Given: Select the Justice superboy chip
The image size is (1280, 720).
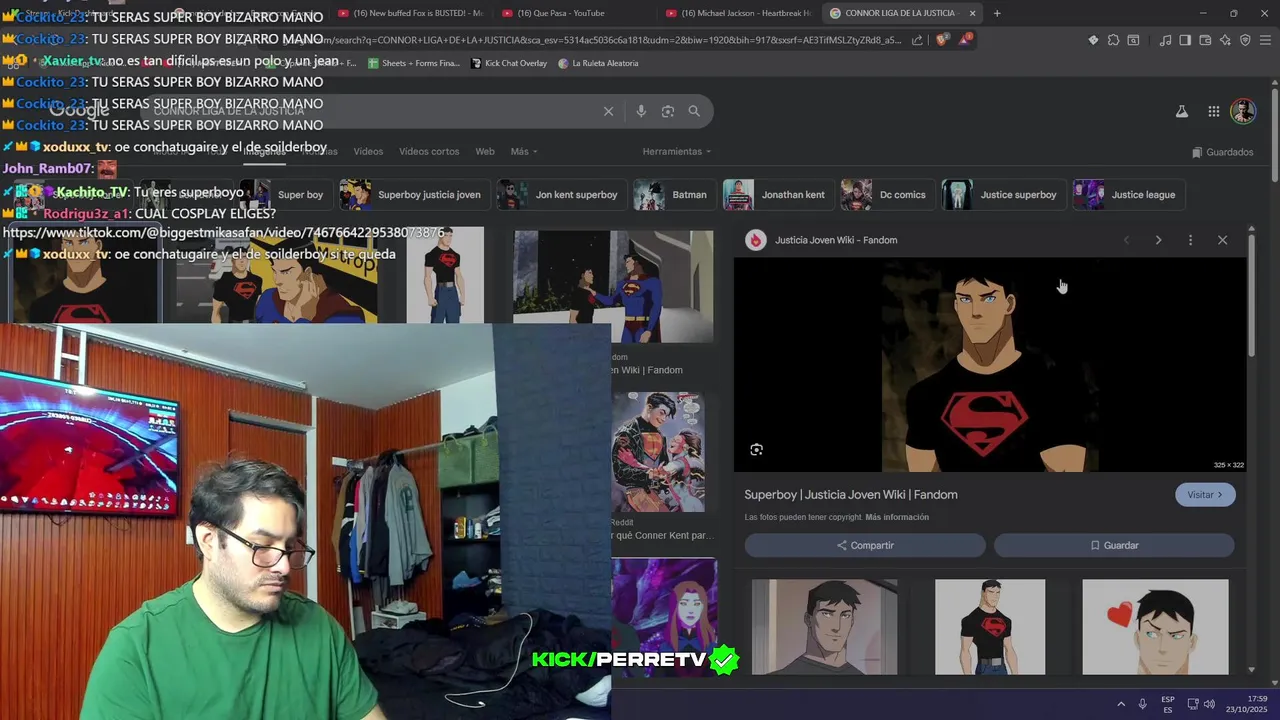Looking at the screenshot, I should tap(1003, 195).
